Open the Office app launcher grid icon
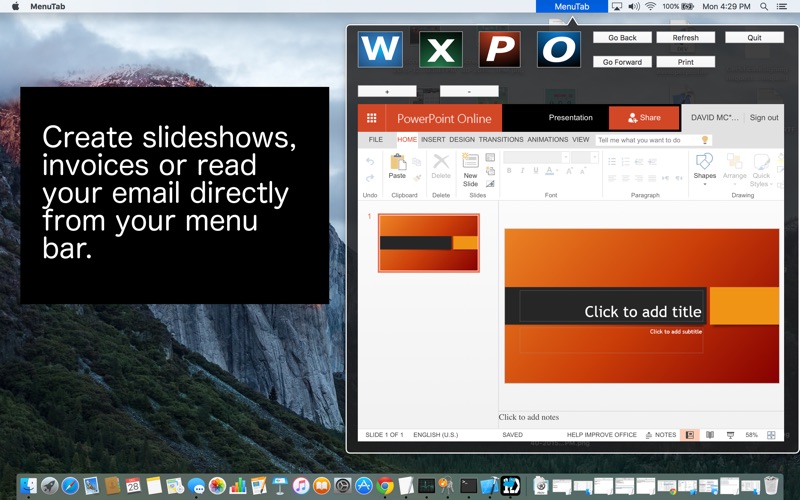 (x=371, y=118)
